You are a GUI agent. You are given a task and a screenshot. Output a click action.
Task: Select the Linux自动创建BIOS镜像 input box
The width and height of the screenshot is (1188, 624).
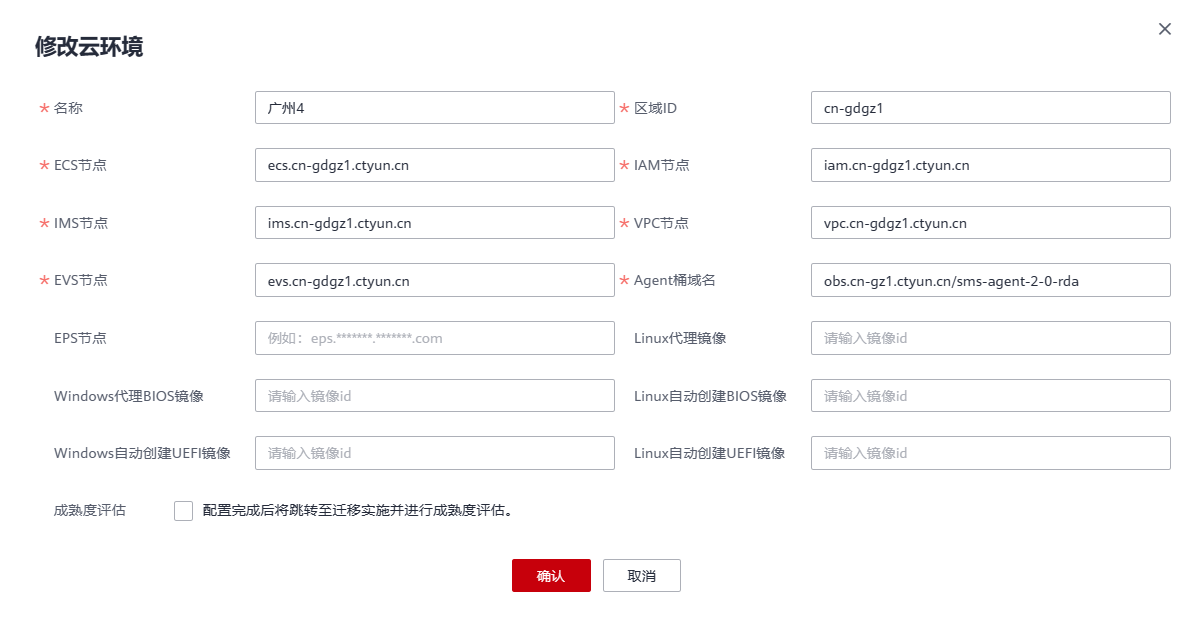(990, 395)
